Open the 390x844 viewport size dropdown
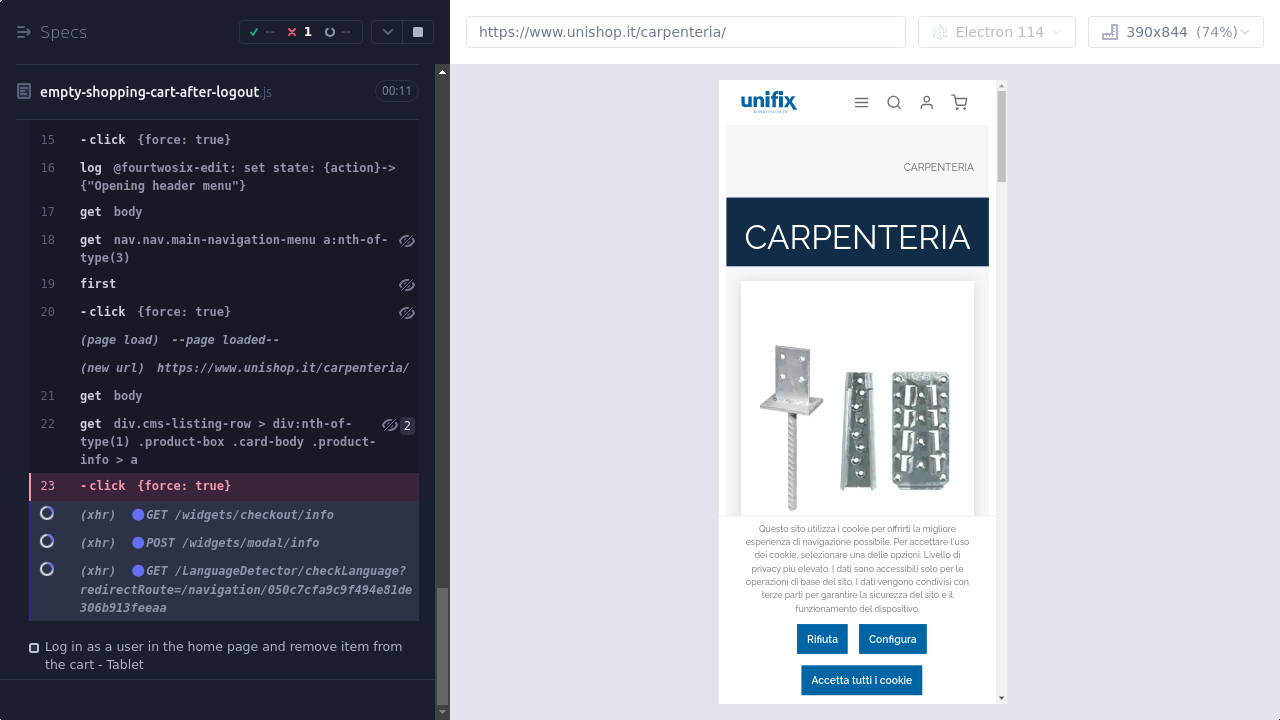1280x720 pixels. 1175,32
